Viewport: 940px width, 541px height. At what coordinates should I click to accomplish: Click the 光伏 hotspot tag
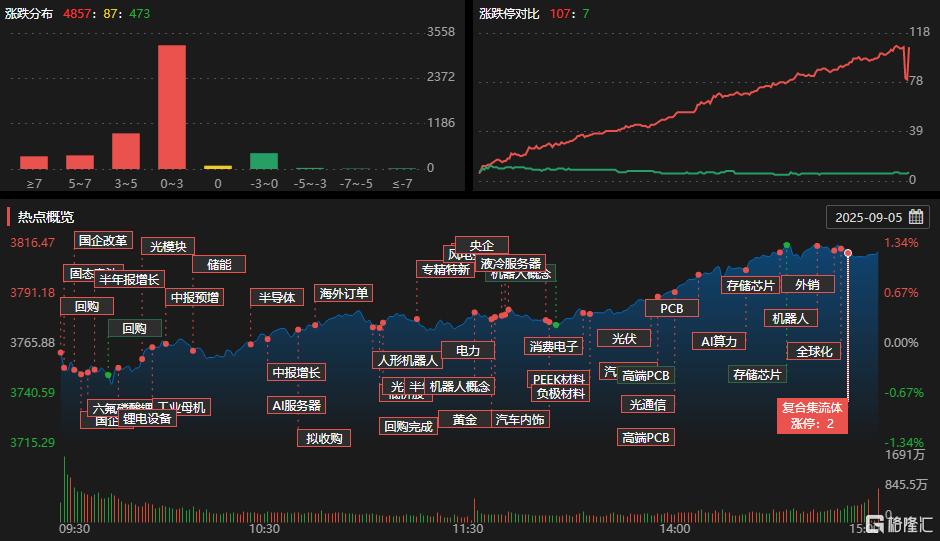(x=624, y=338)
